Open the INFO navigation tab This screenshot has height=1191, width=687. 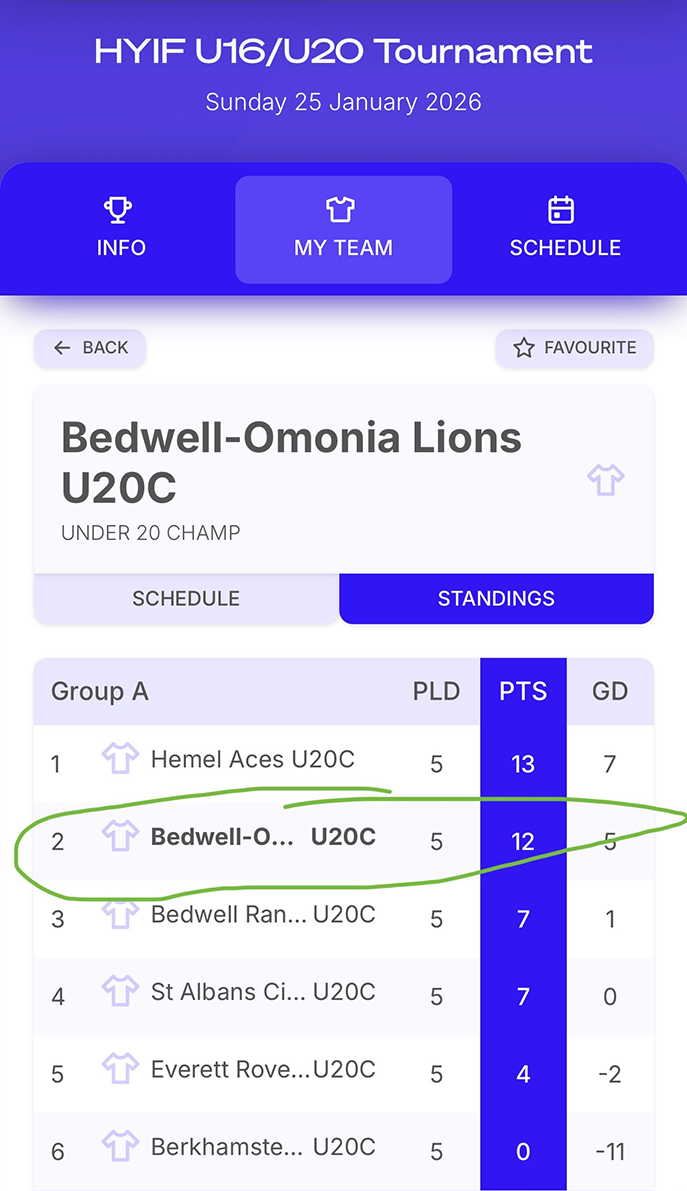tap(121, 230)
